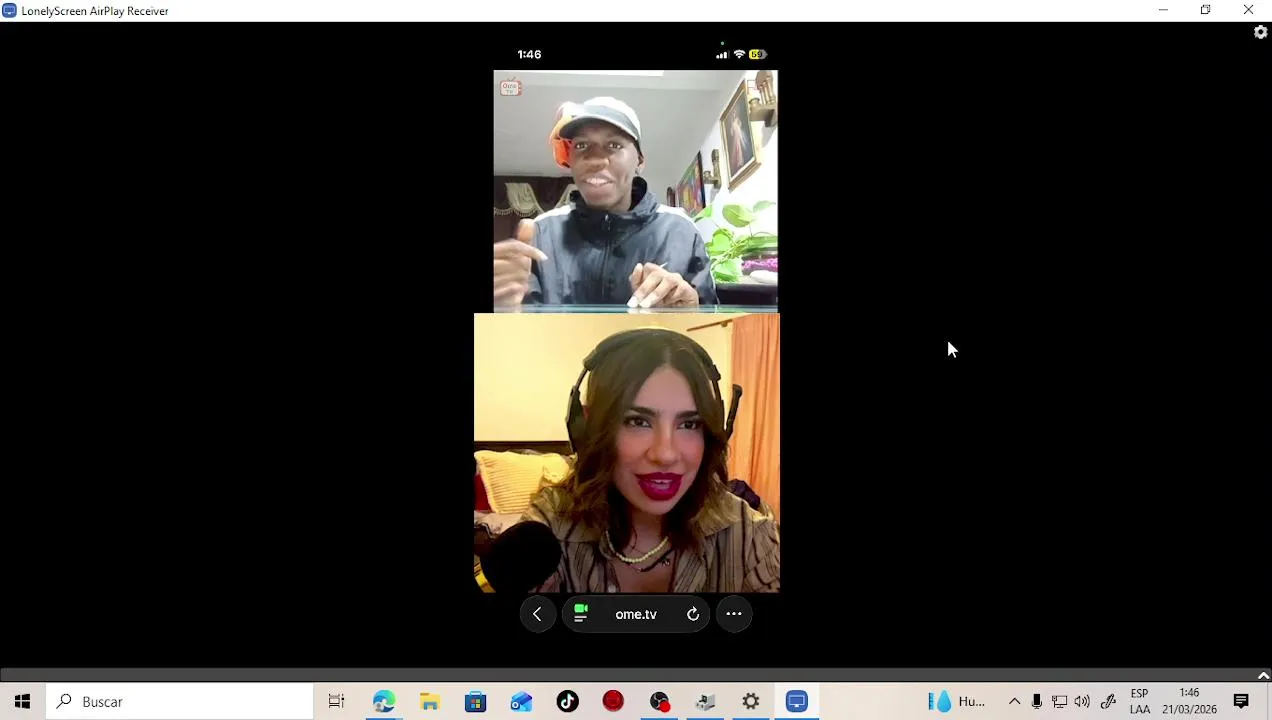Switch ESP LAA input language
This screenshot has width=1272, height=720.
[1140, 702]
